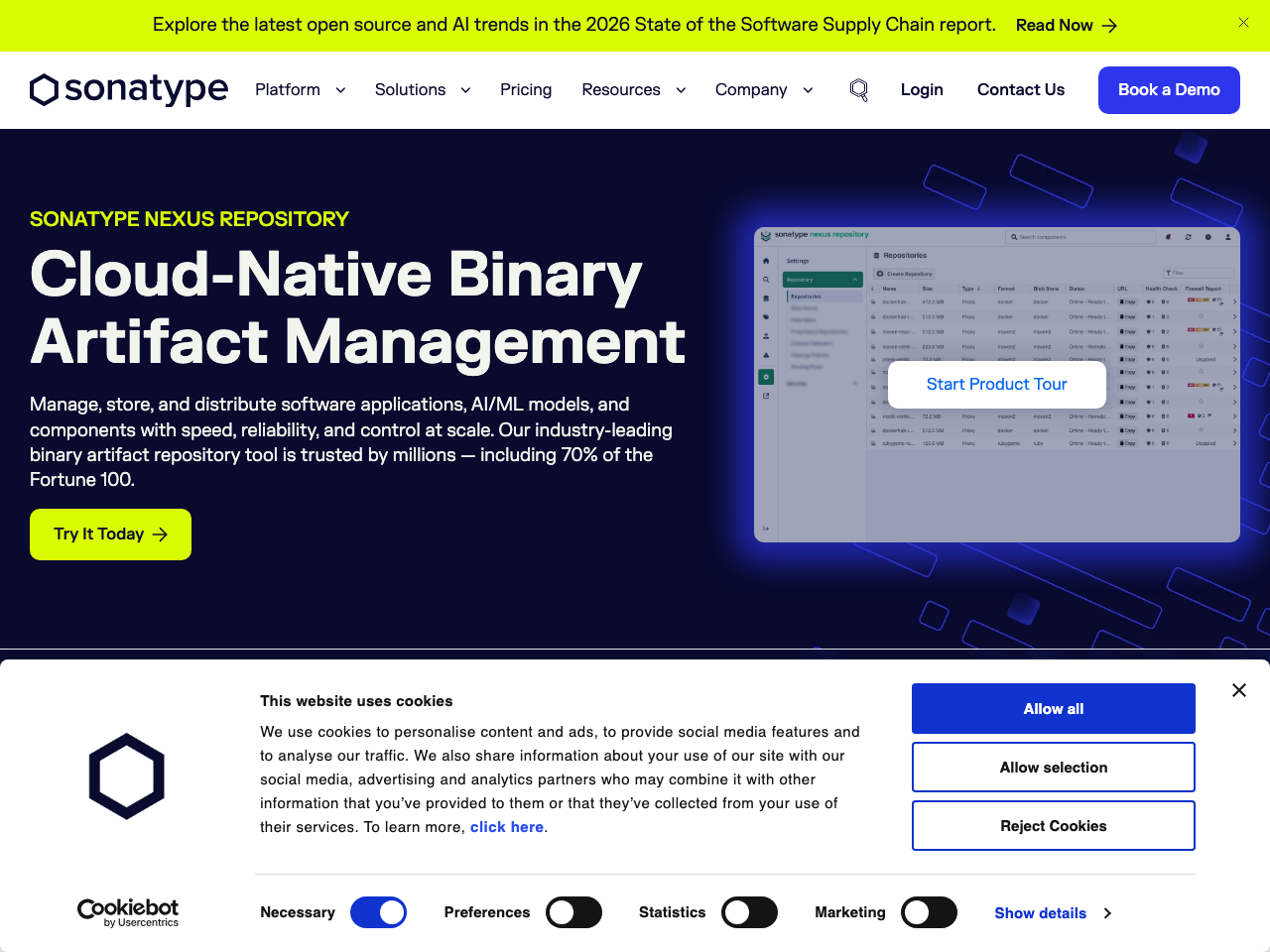The image size is (1270, 952).
Task: Dismiss the announcement banner with X
Action: 1243,22
